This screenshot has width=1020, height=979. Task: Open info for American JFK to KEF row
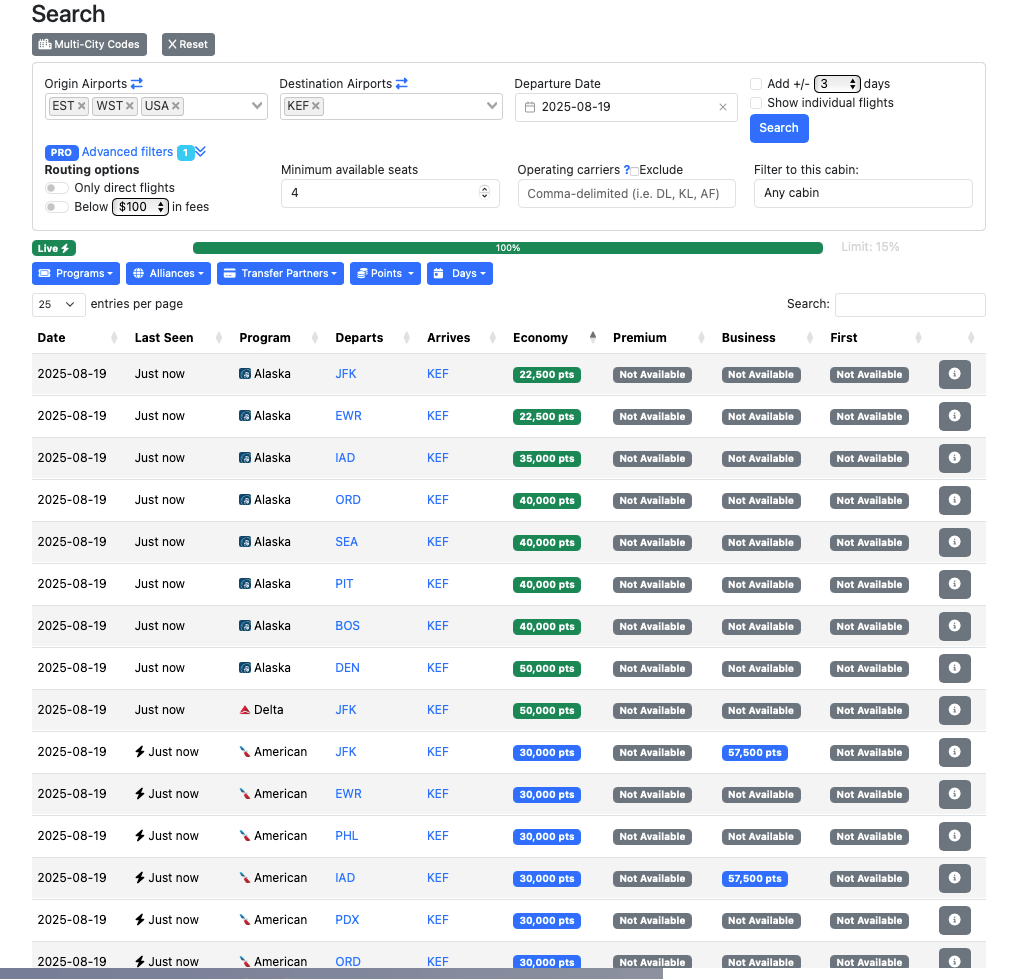(x=954, y=752)
